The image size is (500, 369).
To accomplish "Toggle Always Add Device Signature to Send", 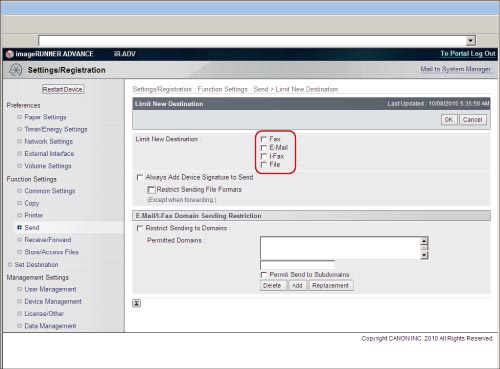I will coord(140,177).
